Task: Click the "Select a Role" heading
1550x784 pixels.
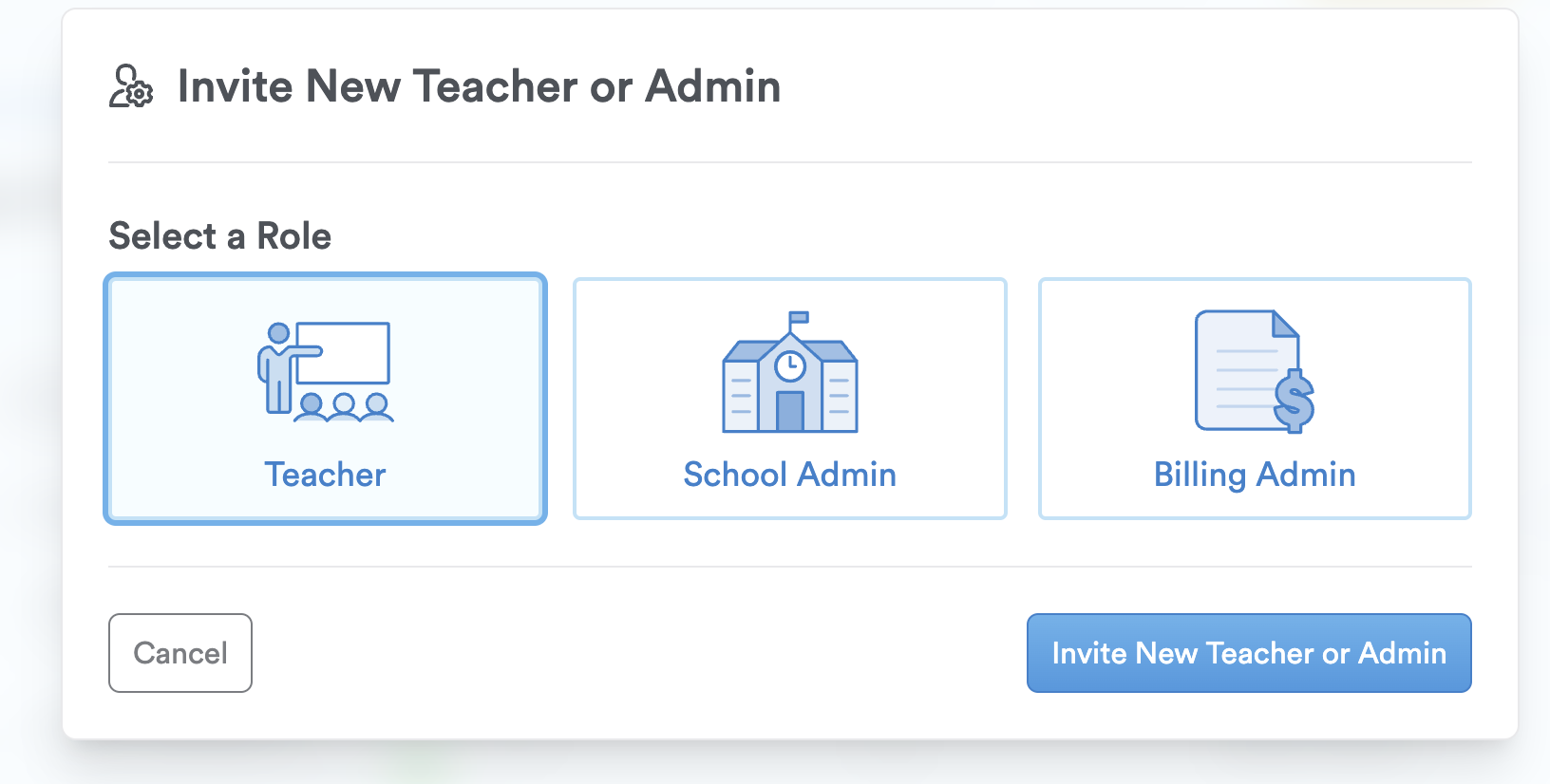Action: [x=220, y=236]
